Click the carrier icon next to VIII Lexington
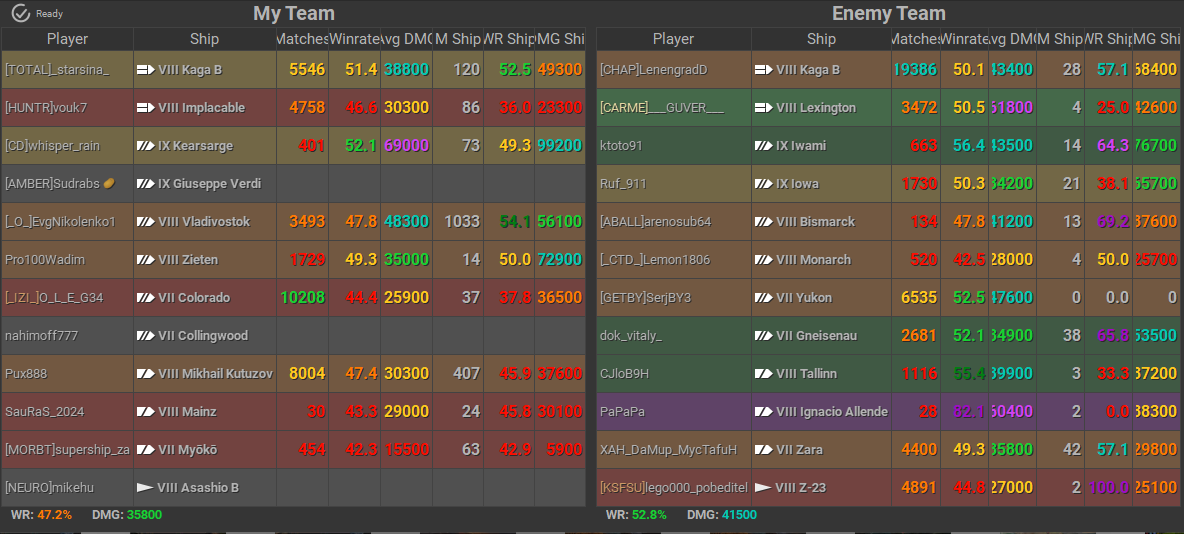The width and height of the screenshot is (1184, 534). [x=763, y=108]
